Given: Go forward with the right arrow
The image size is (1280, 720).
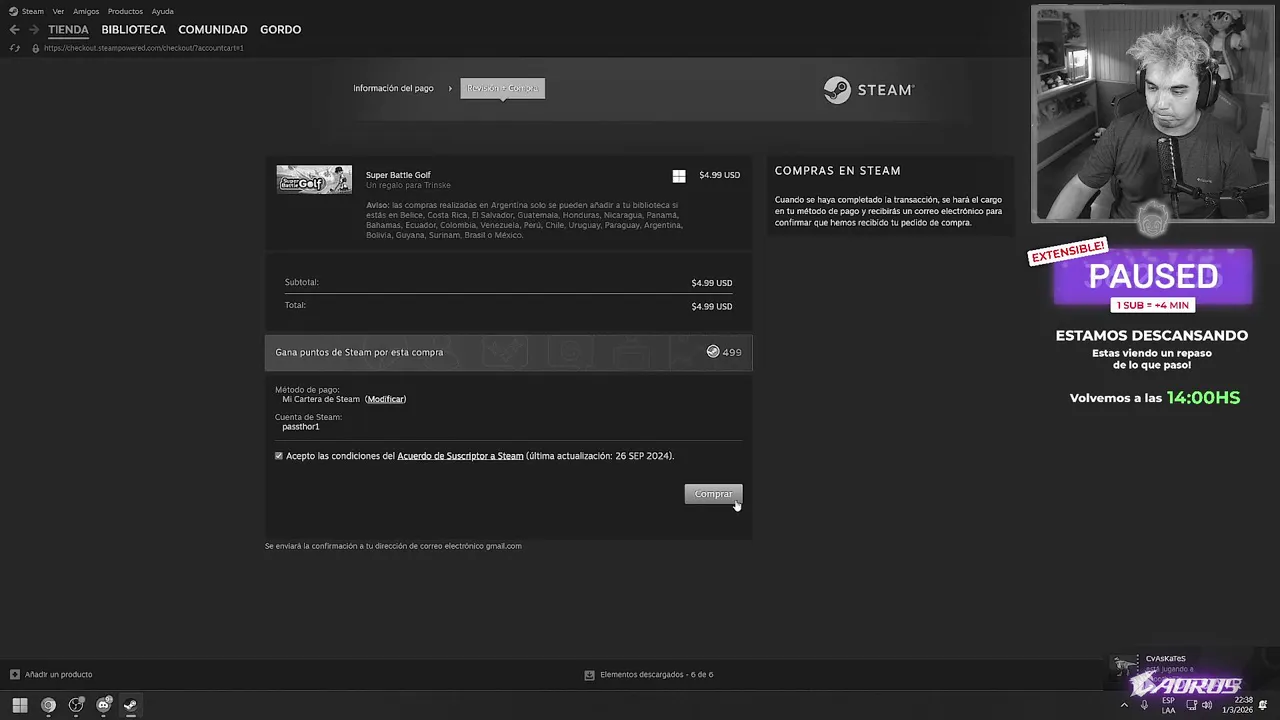Looking at the screenshot, I should coord(34,30).
